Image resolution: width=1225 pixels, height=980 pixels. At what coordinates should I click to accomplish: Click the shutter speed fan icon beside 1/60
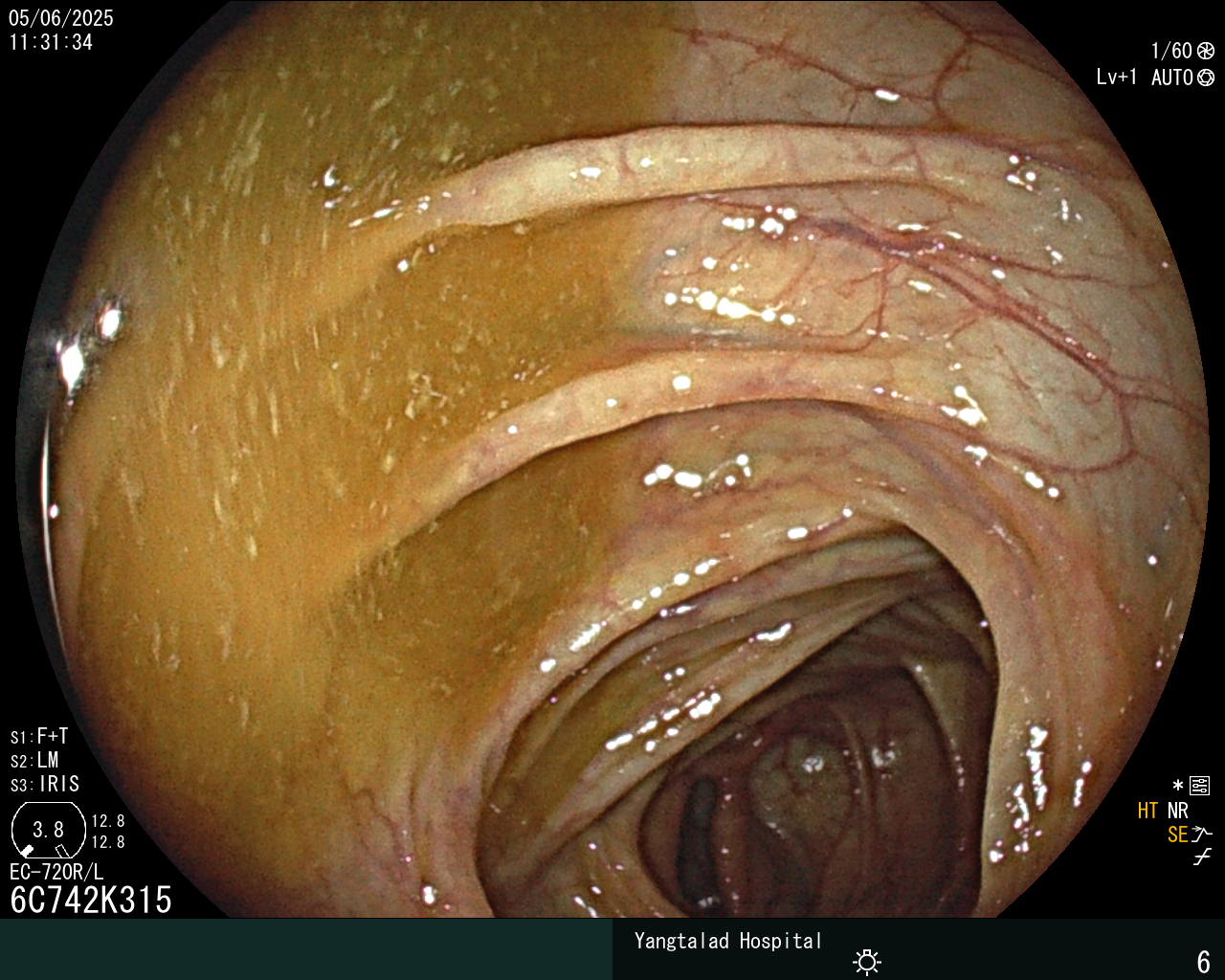tap(1206, 51)
